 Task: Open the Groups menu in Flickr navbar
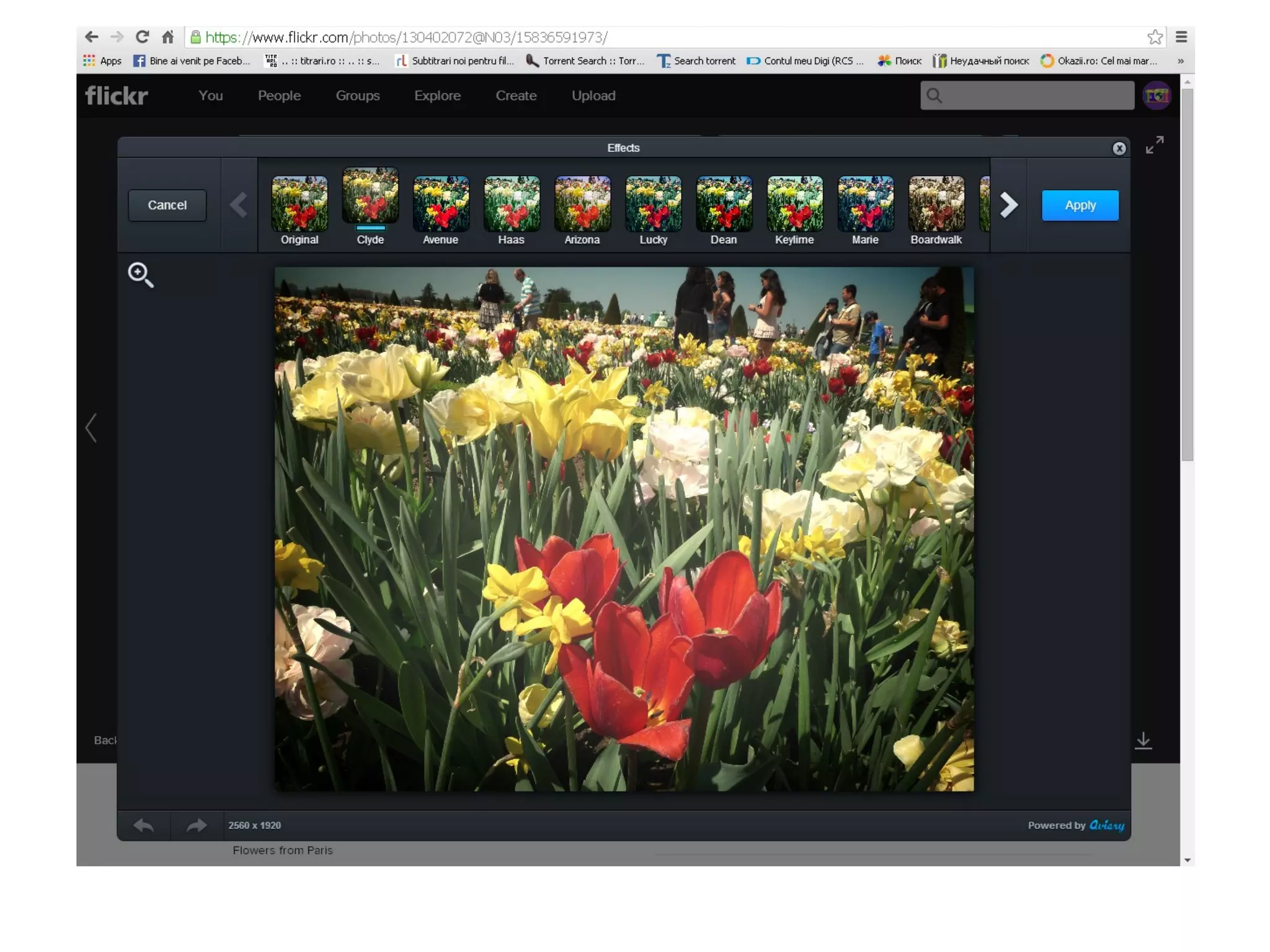357,95
